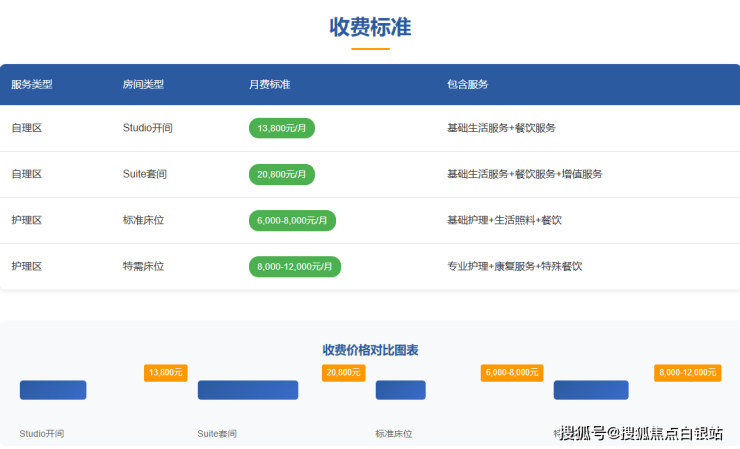
Task: Click the 房间类型 column header
Action: click(143, 85)
